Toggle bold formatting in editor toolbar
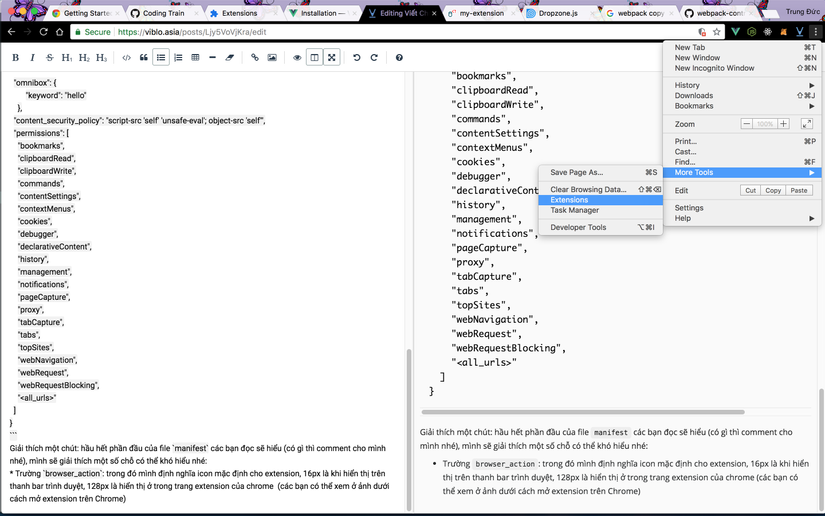825x516 pixels. (x=15, y=58)
